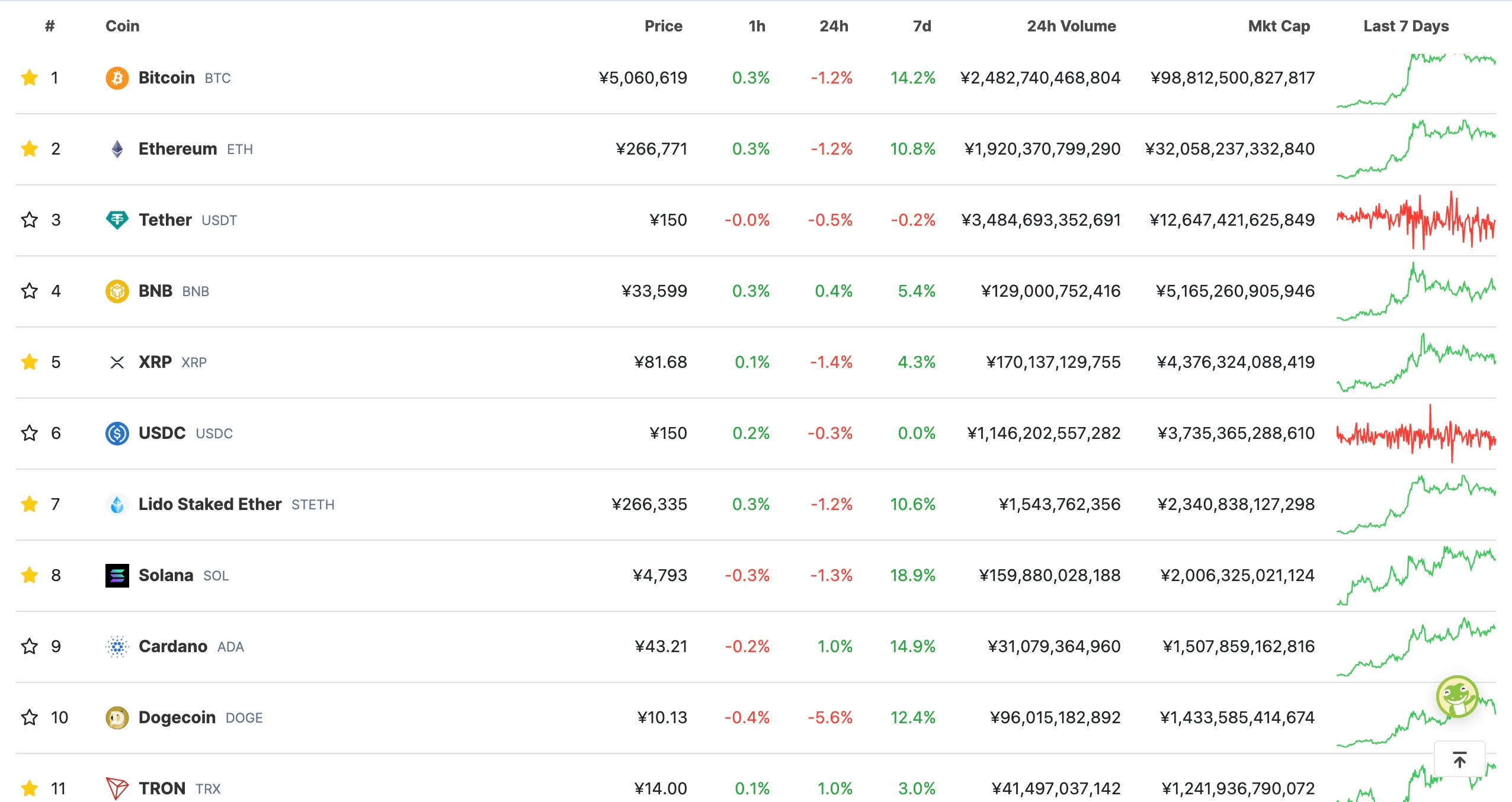1512x802 pixels.
Task: Click the Cardano logo icon
Action: [x=117, y=646]
